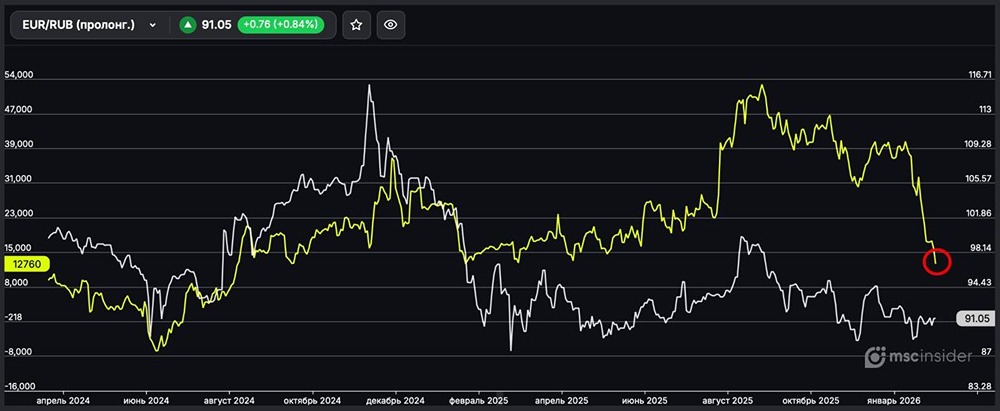Click the 87 right axis label
1000x411 pixels.
985,352
